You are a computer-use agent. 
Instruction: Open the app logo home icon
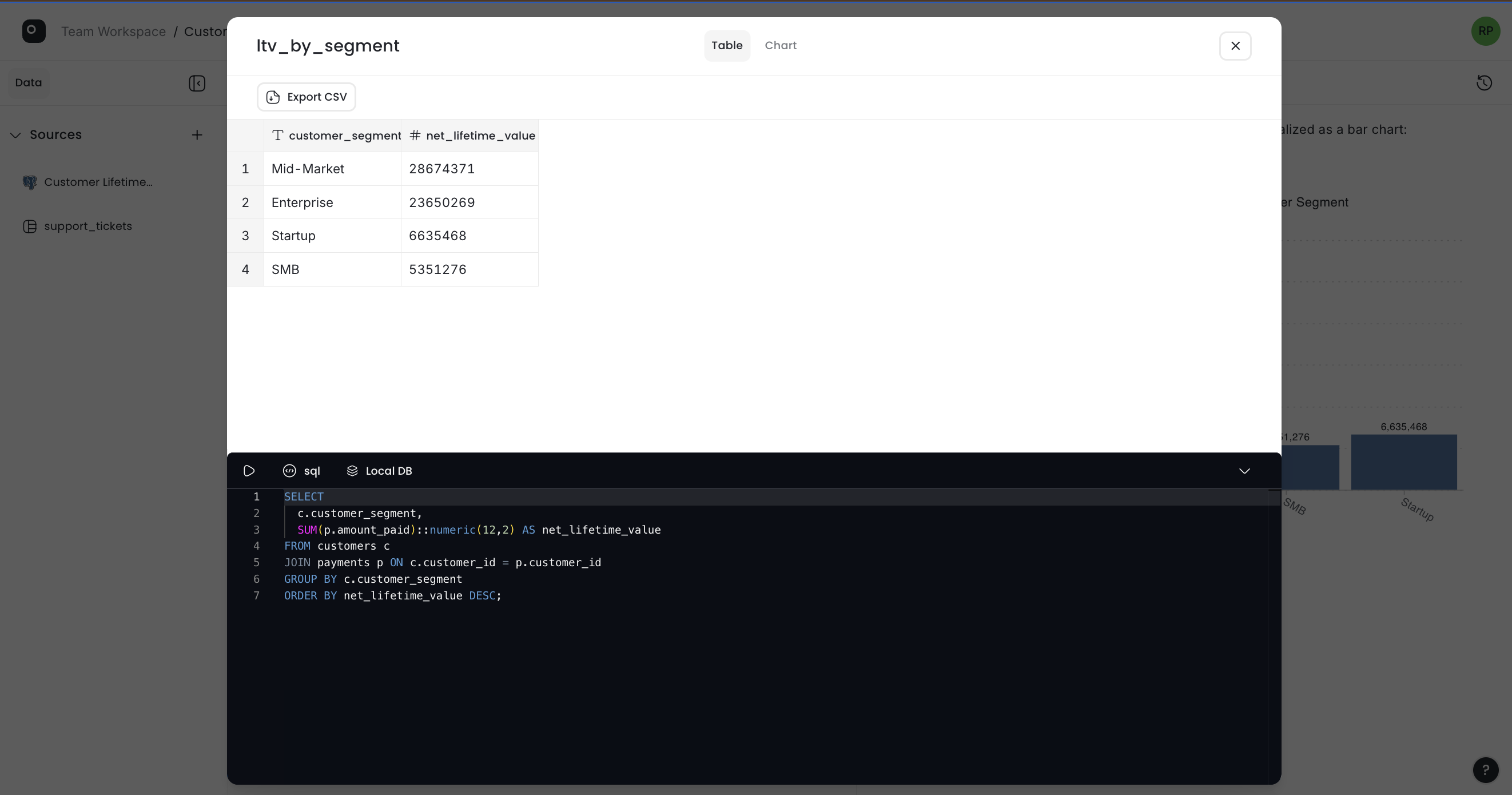point(34,31)
